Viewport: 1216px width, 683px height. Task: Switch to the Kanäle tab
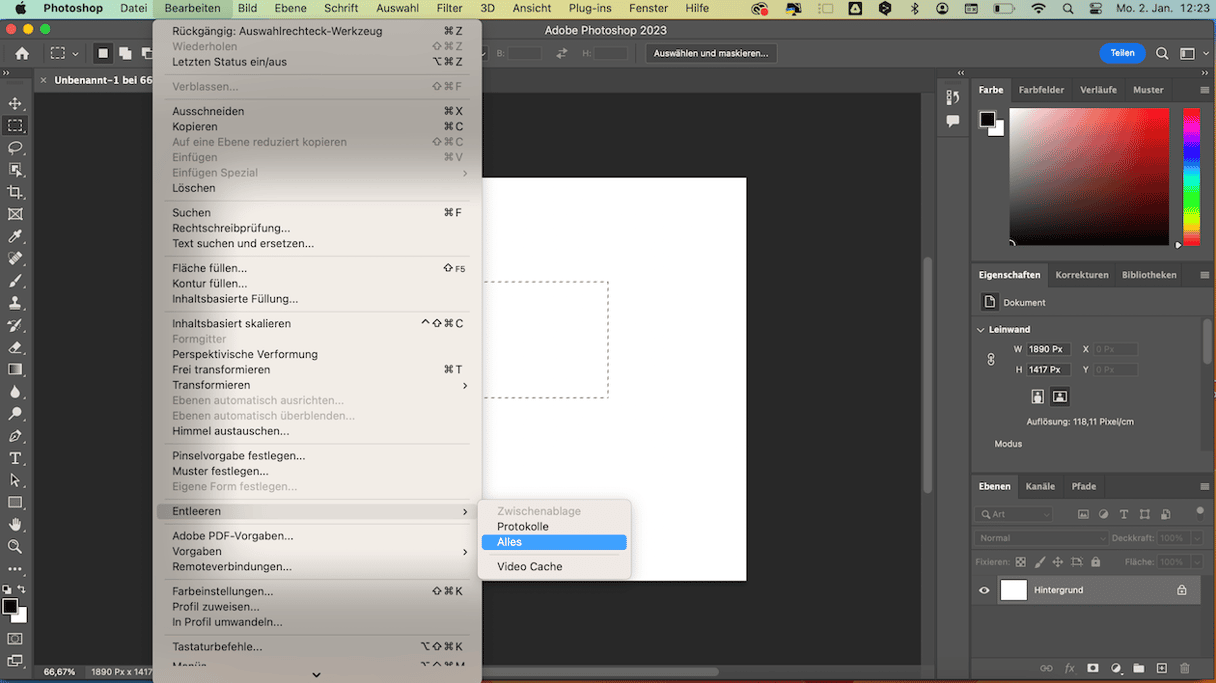[x=1040, y=487]
